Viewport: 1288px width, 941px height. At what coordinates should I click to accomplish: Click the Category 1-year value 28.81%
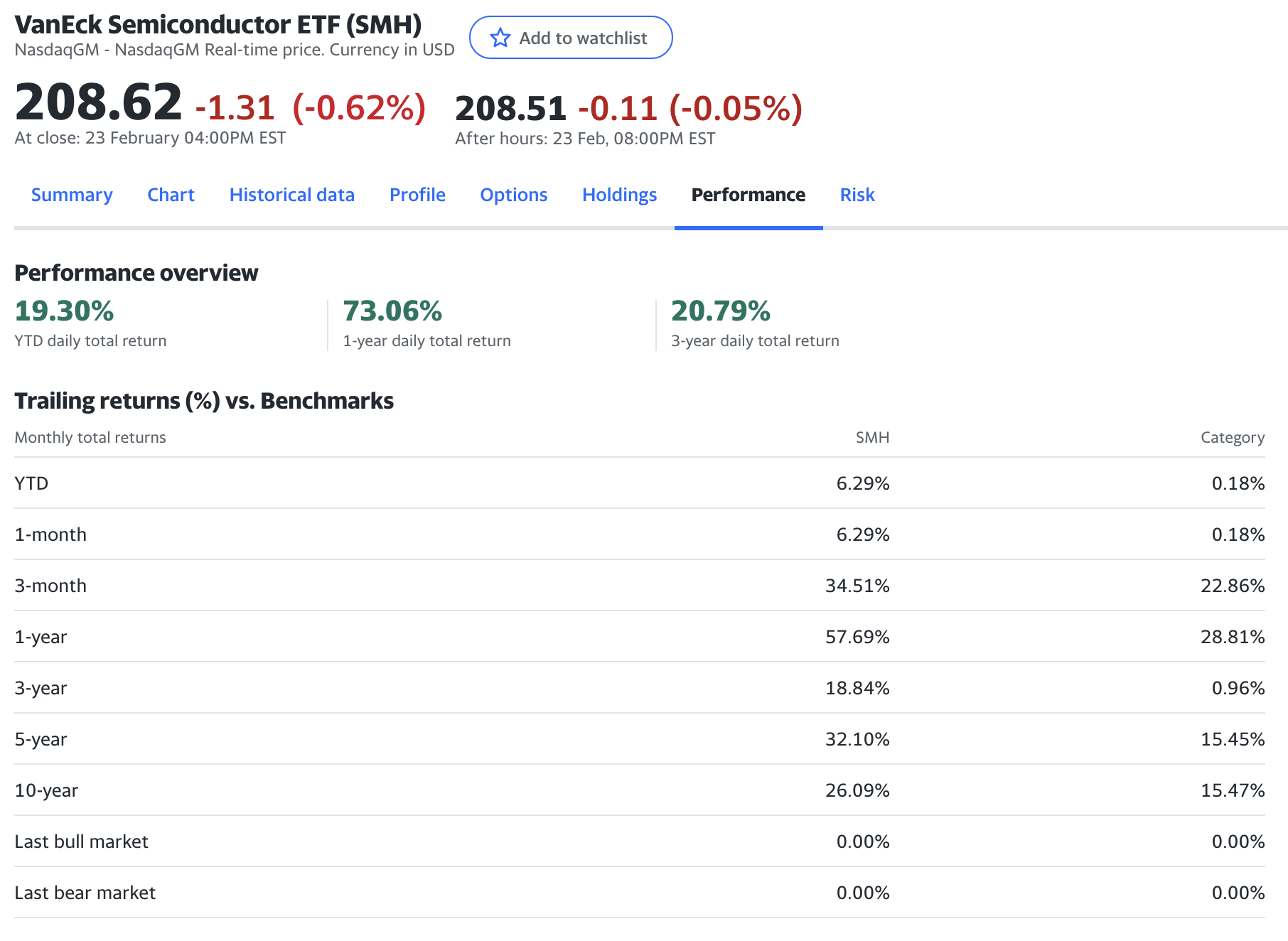point(1233,637)
